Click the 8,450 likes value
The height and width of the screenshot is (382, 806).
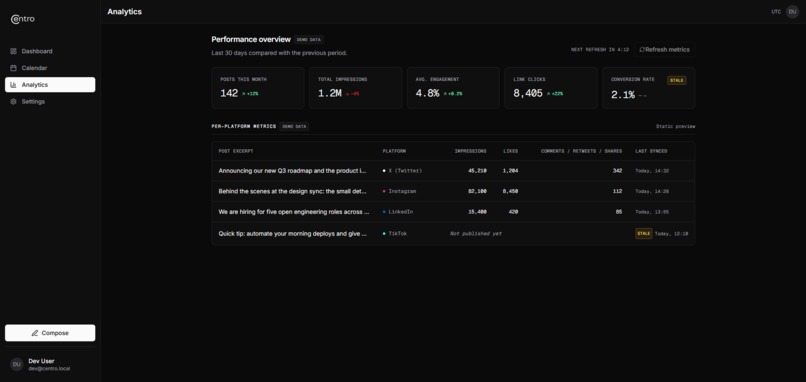coord(510,191)
